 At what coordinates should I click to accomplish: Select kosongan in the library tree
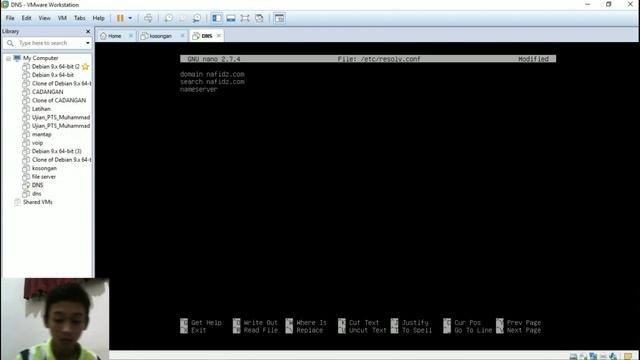(44, 168)
